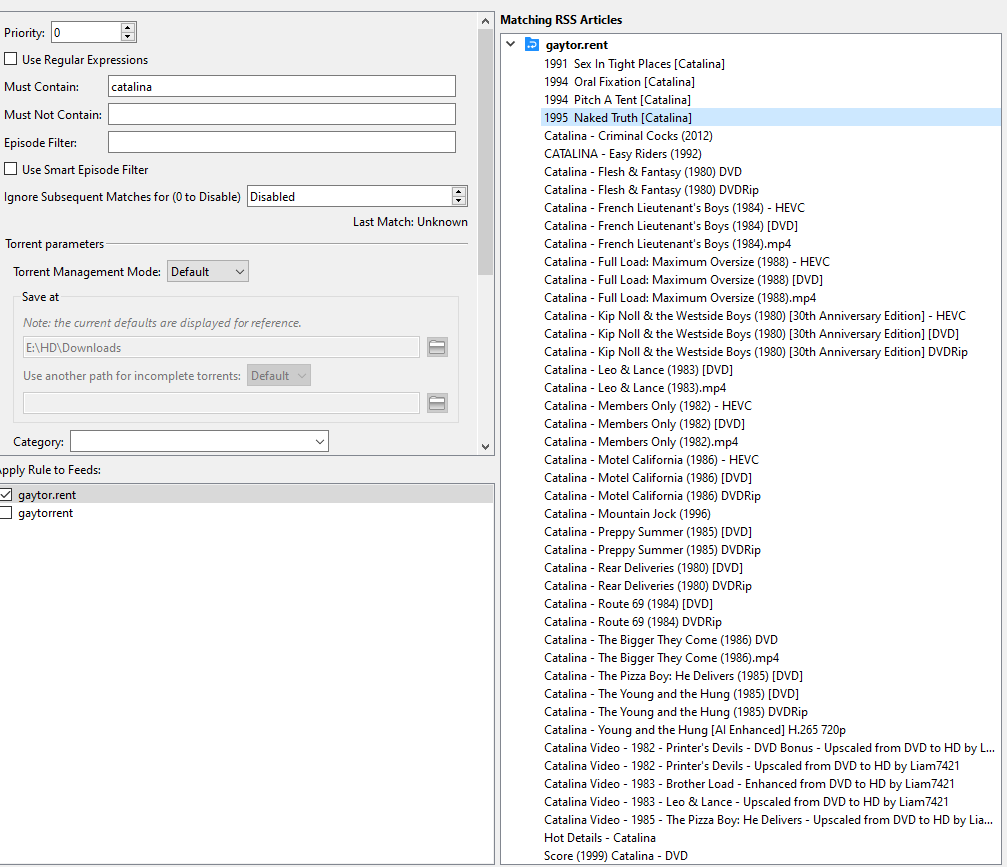Increase the Priority value with the up arrow
Screen dimensions: 1007x867
(127, 28)
